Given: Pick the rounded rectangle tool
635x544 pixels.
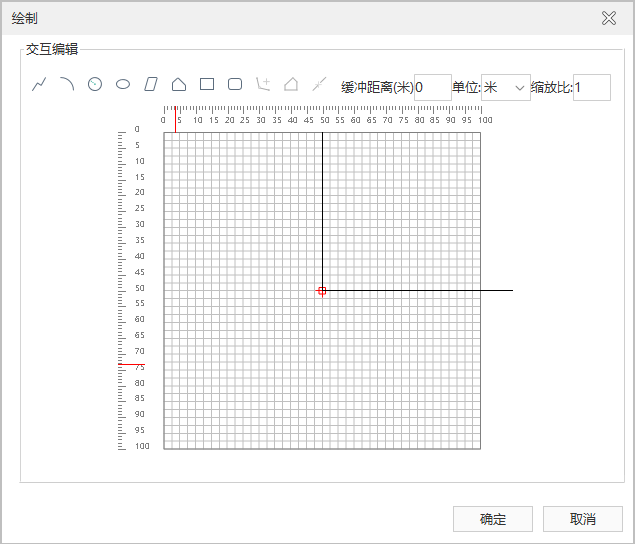Looking at the screenshot, I should pos(235,85).
